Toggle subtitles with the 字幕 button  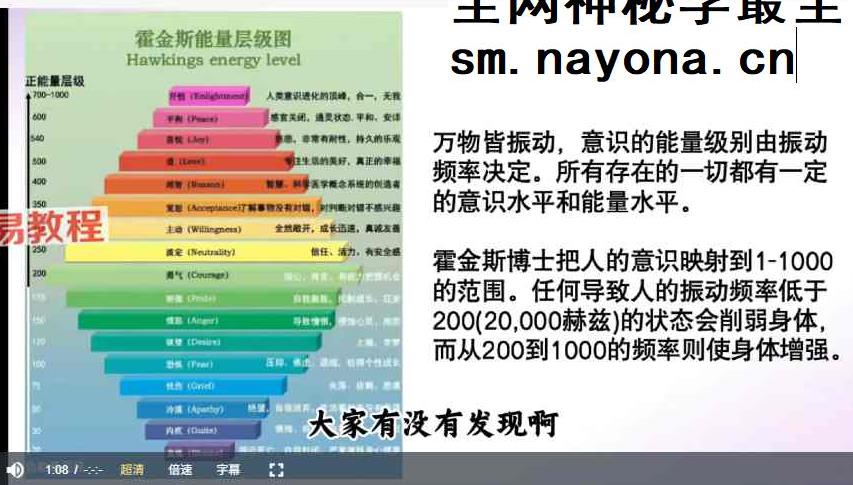click(228, 469)
